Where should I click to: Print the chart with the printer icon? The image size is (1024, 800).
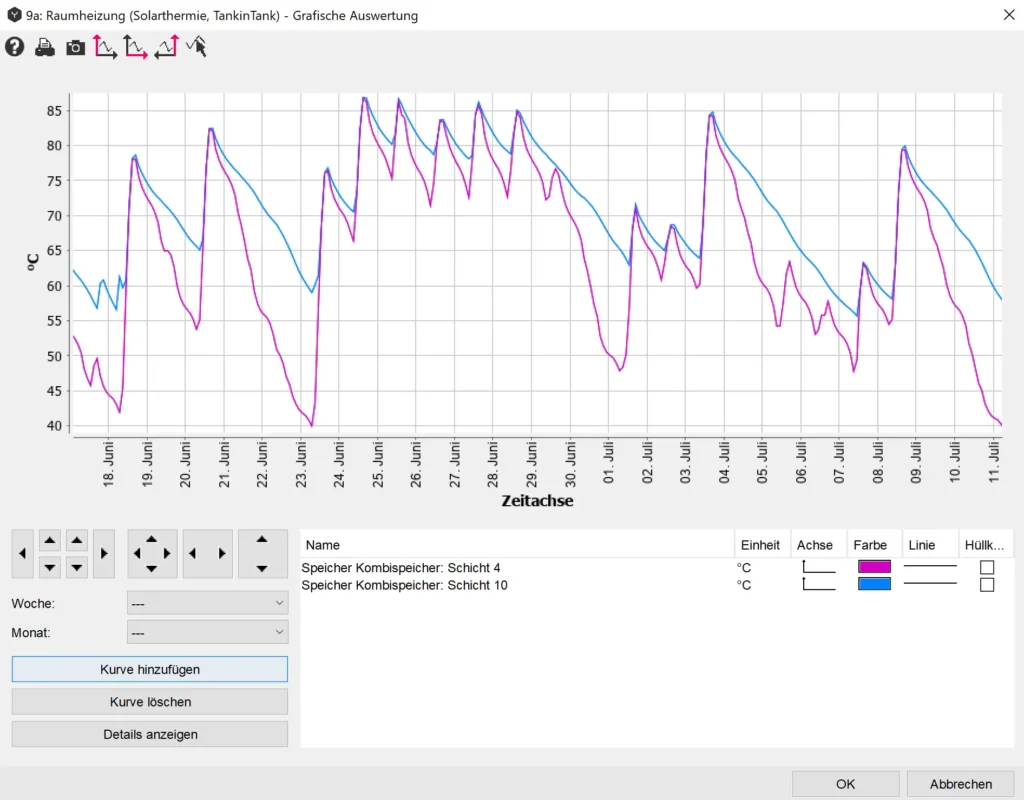[x=45, y=47]
